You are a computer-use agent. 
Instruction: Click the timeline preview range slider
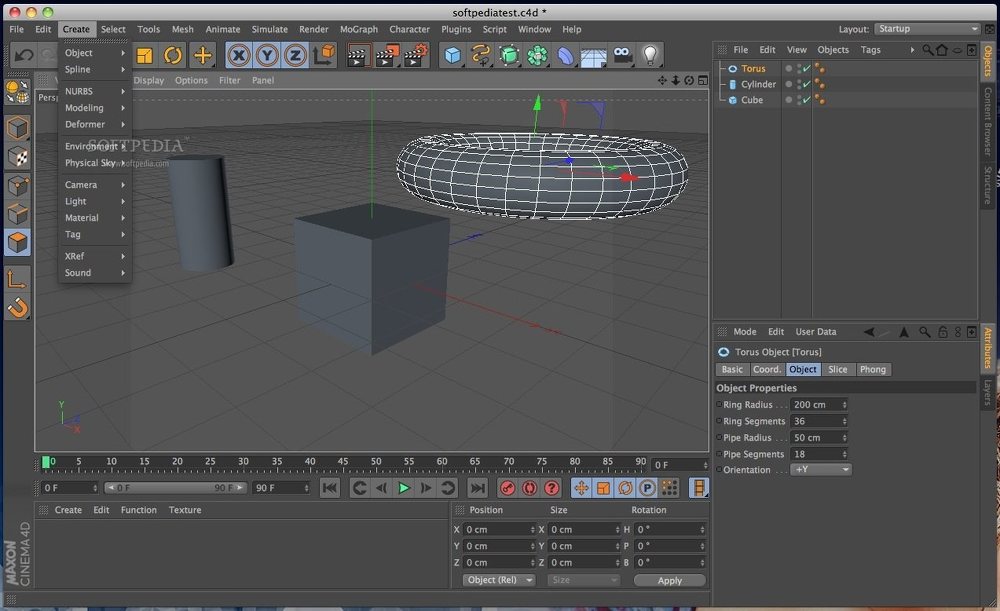176,488
